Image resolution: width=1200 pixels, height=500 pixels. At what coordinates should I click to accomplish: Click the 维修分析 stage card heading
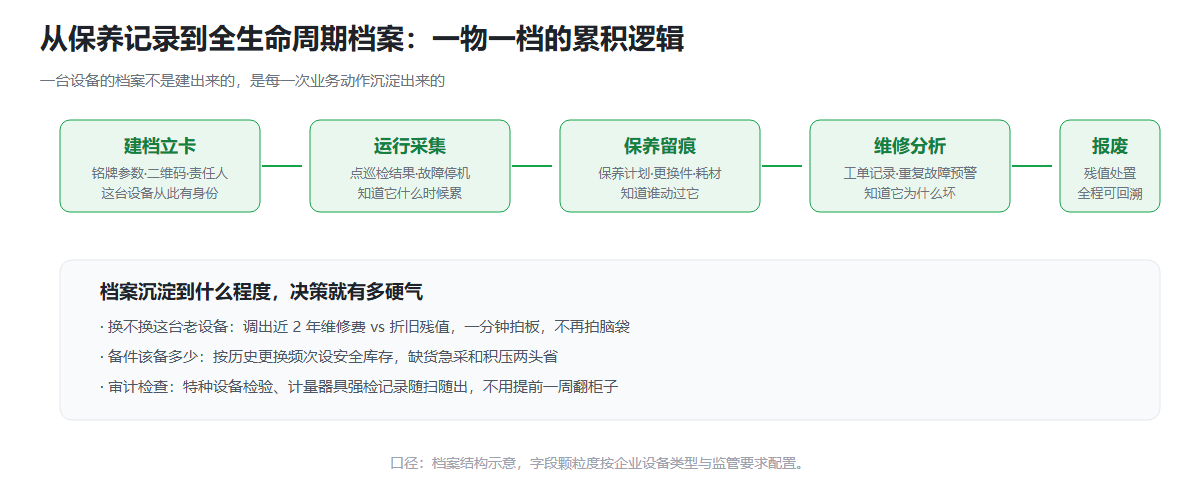coord(910,146)
